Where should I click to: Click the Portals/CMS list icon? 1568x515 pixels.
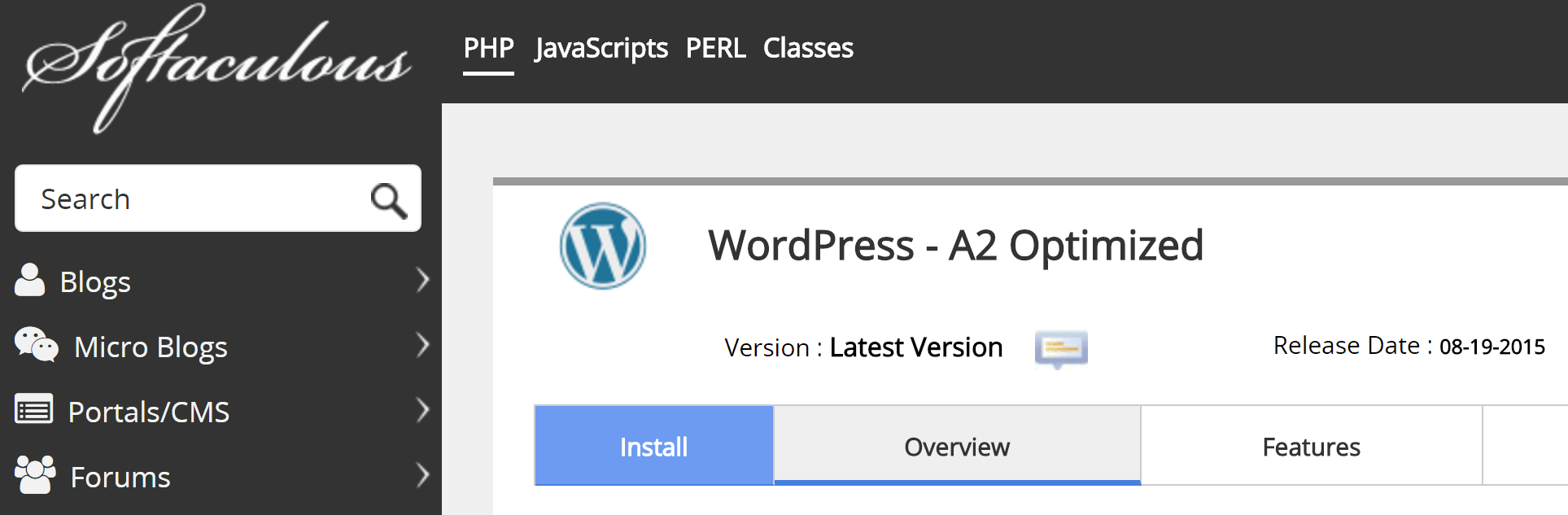coord(34,409)
